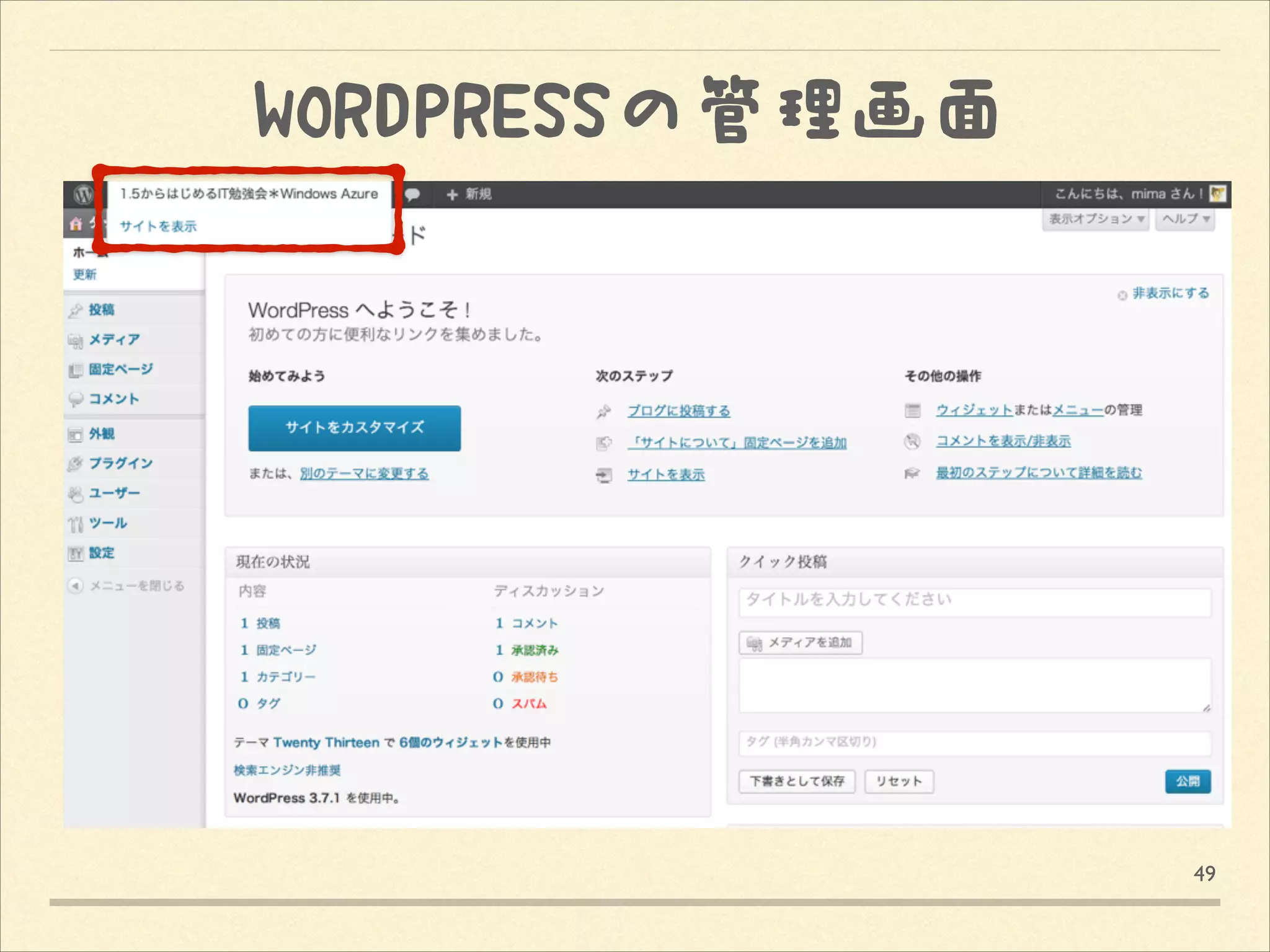Click the home icon in sidebar
The height and width of the screenshot is (952, 1270).
tap(76, 224)
